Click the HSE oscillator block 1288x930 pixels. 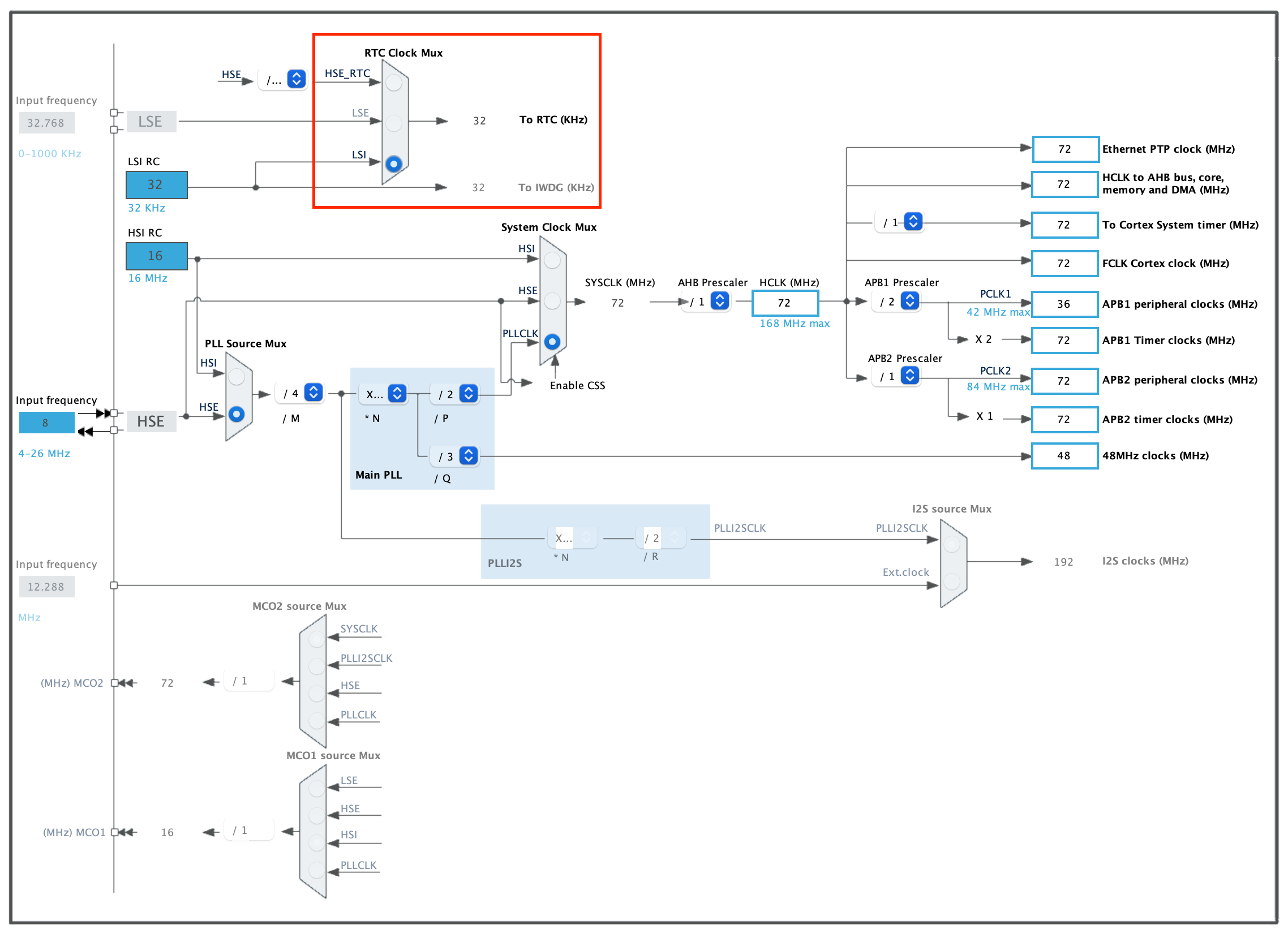pyautogui.click(x=151, y=422)
